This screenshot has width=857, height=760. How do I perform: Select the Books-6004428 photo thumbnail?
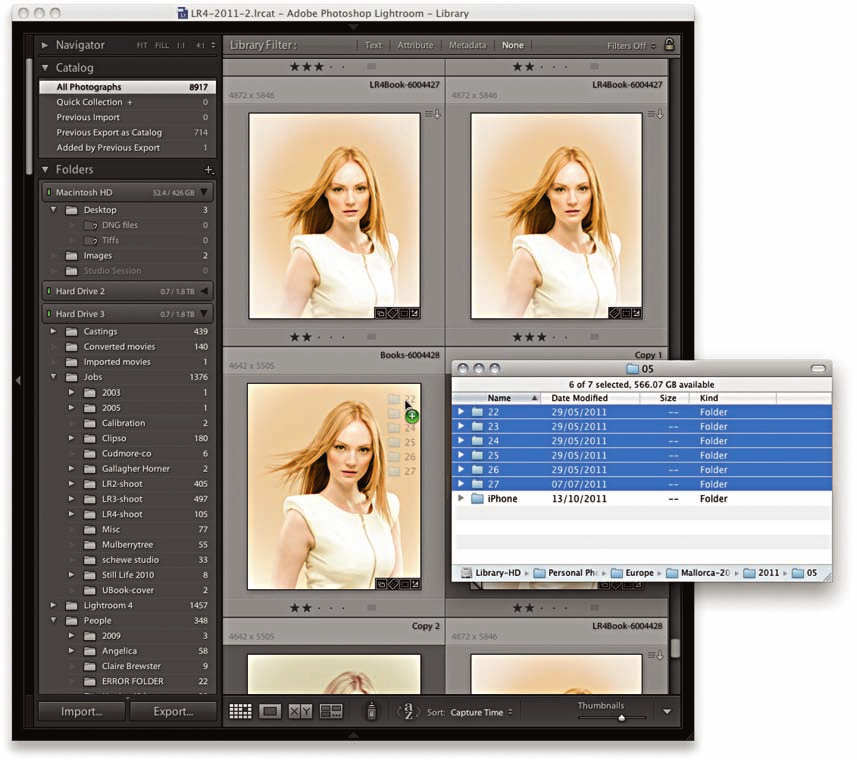click(x=334, y=486)
